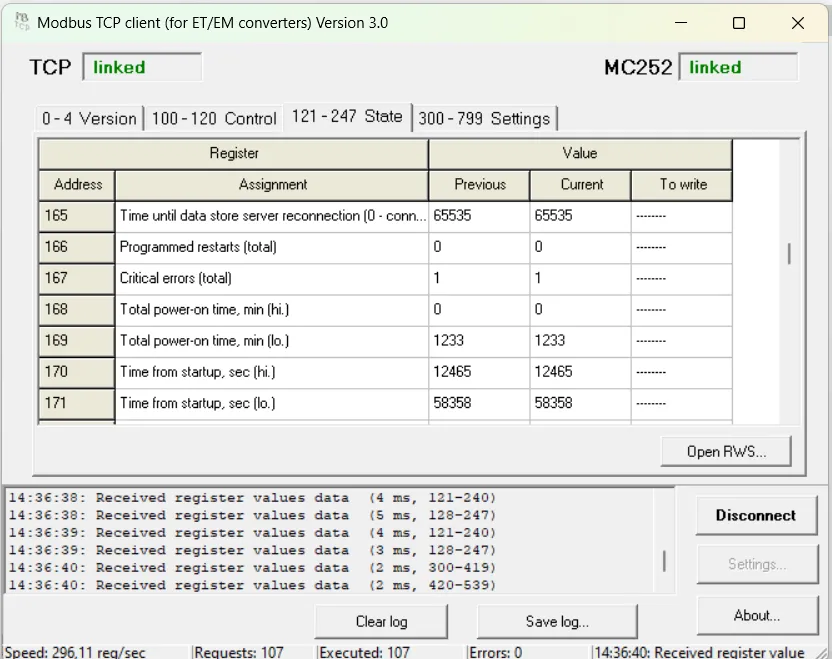Click To write cell for register 167
Screen dimensions: 832x659
(682, 279)
